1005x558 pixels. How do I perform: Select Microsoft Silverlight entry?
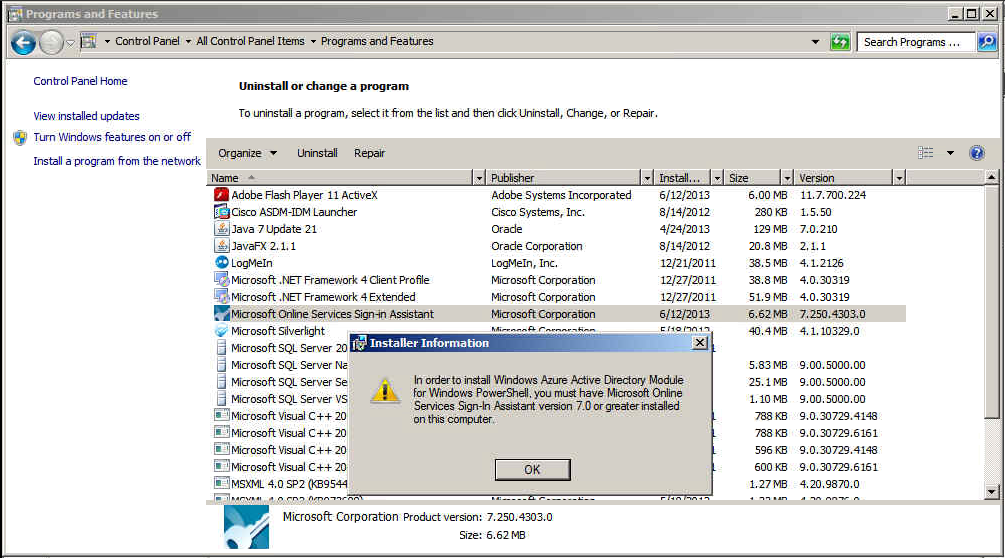click(278, 331)
